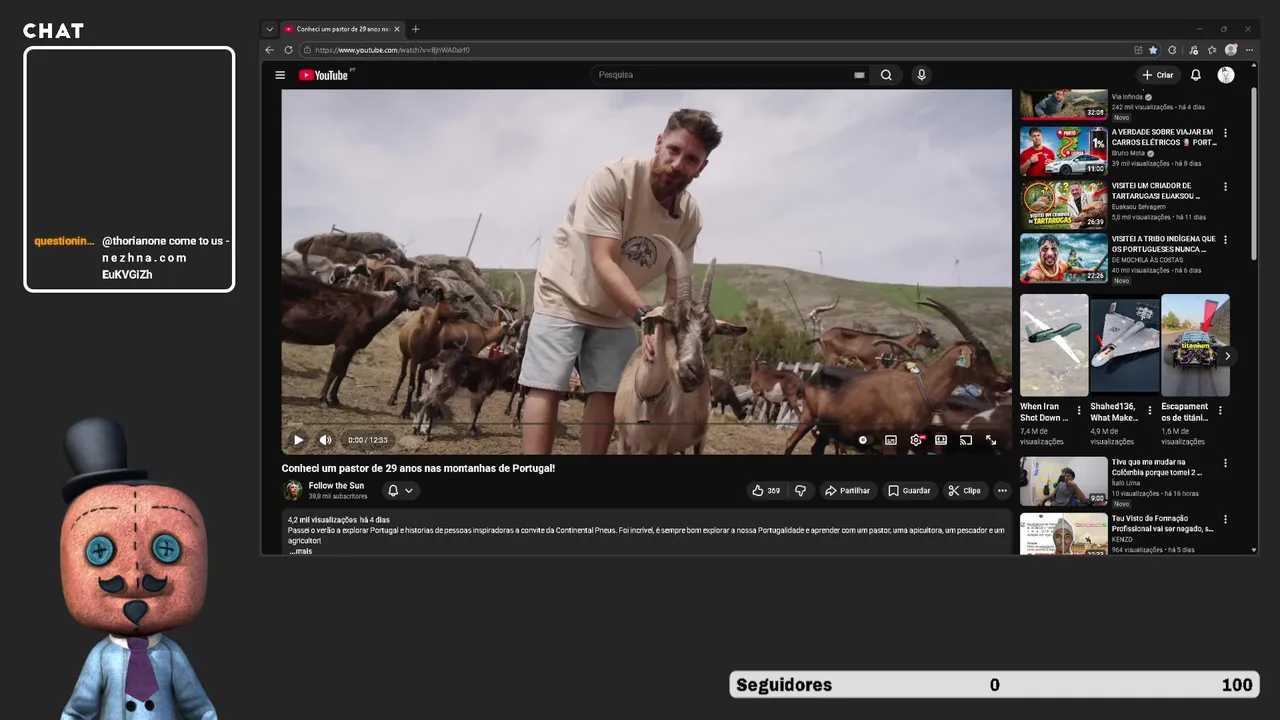Open options for Escapamentos short
Image resolution: width=1280 pixels, height=720 pixels.
1220,410
